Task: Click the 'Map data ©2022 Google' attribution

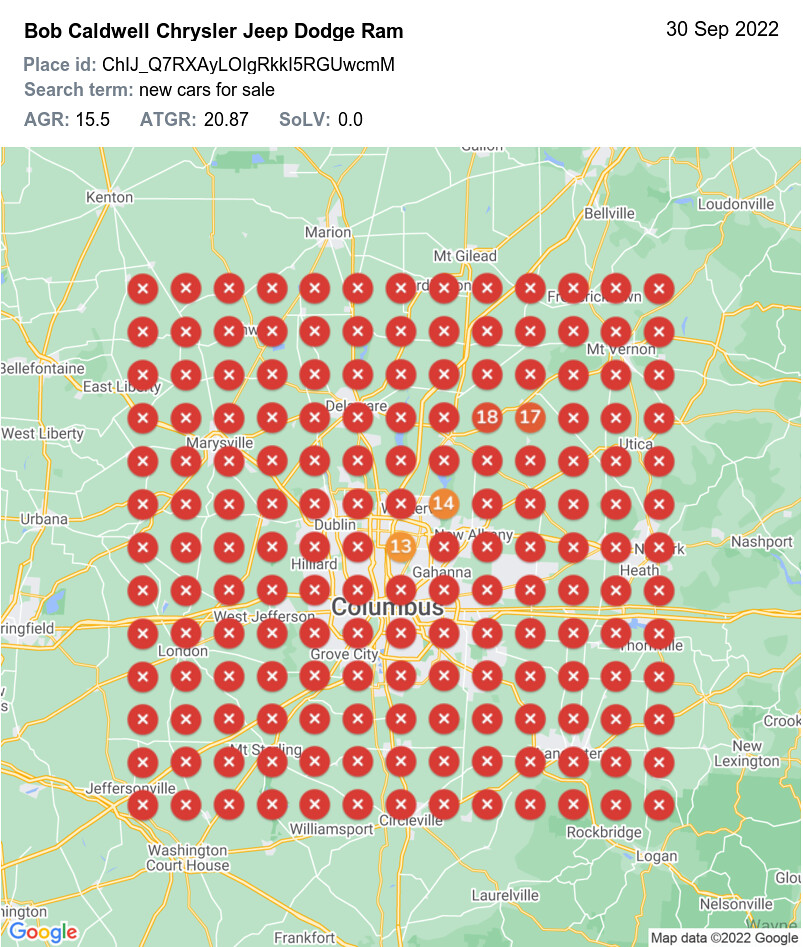Action: click(725, 938)
